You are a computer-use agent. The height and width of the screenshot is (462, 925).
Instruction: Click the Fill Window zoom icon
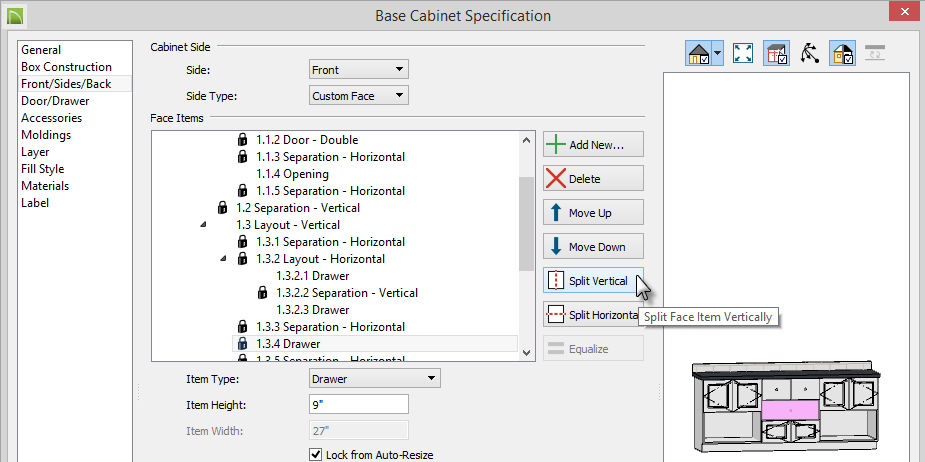743,53
